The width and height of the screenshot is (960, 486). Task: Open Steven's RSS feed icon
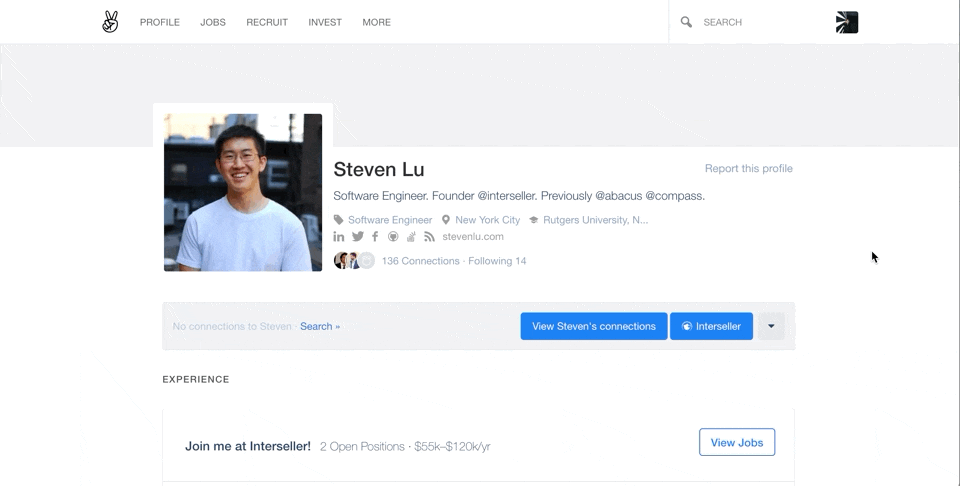click(x=429, y=237)
